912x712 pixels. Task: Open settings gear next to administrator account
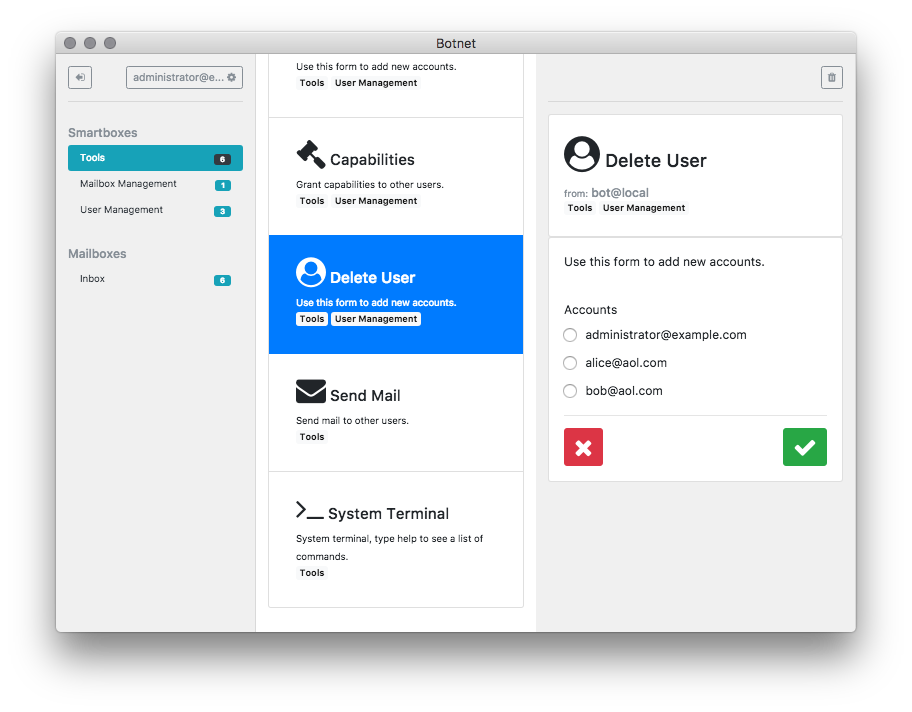(x=231, y=77)
